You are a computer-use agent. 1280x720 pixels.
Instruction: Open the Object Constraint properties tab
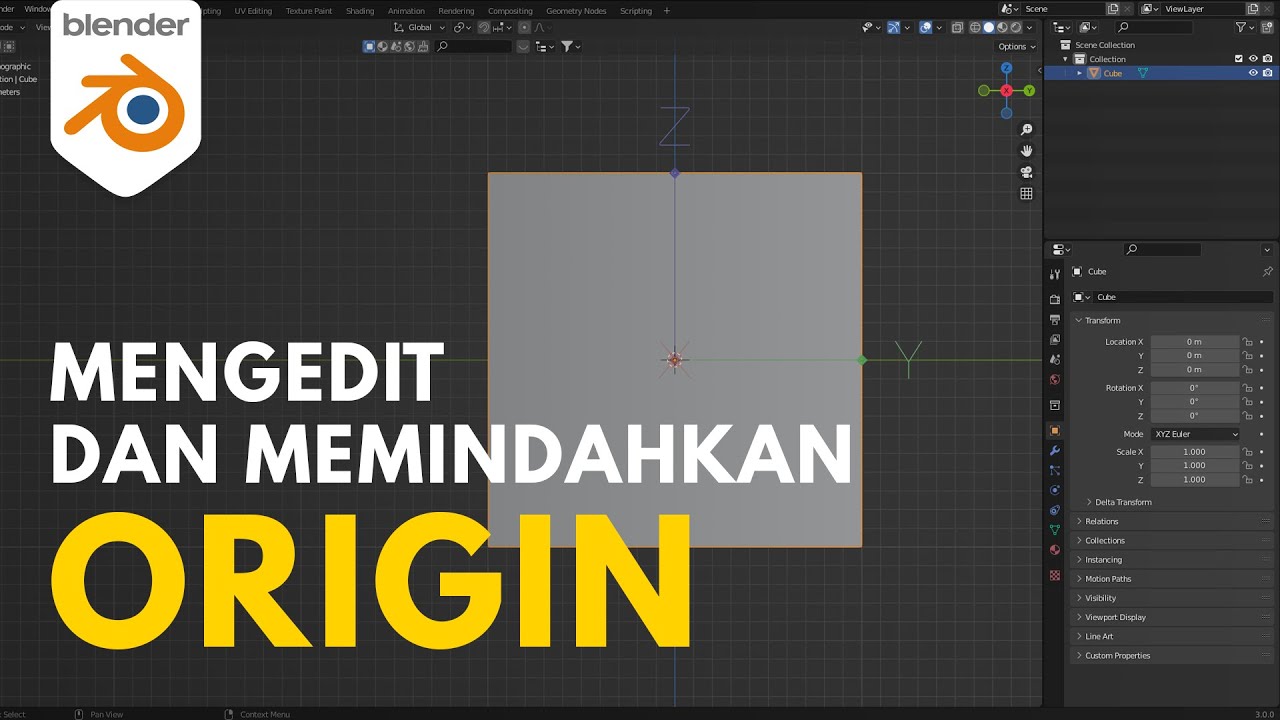click(x=1054, y=510)
